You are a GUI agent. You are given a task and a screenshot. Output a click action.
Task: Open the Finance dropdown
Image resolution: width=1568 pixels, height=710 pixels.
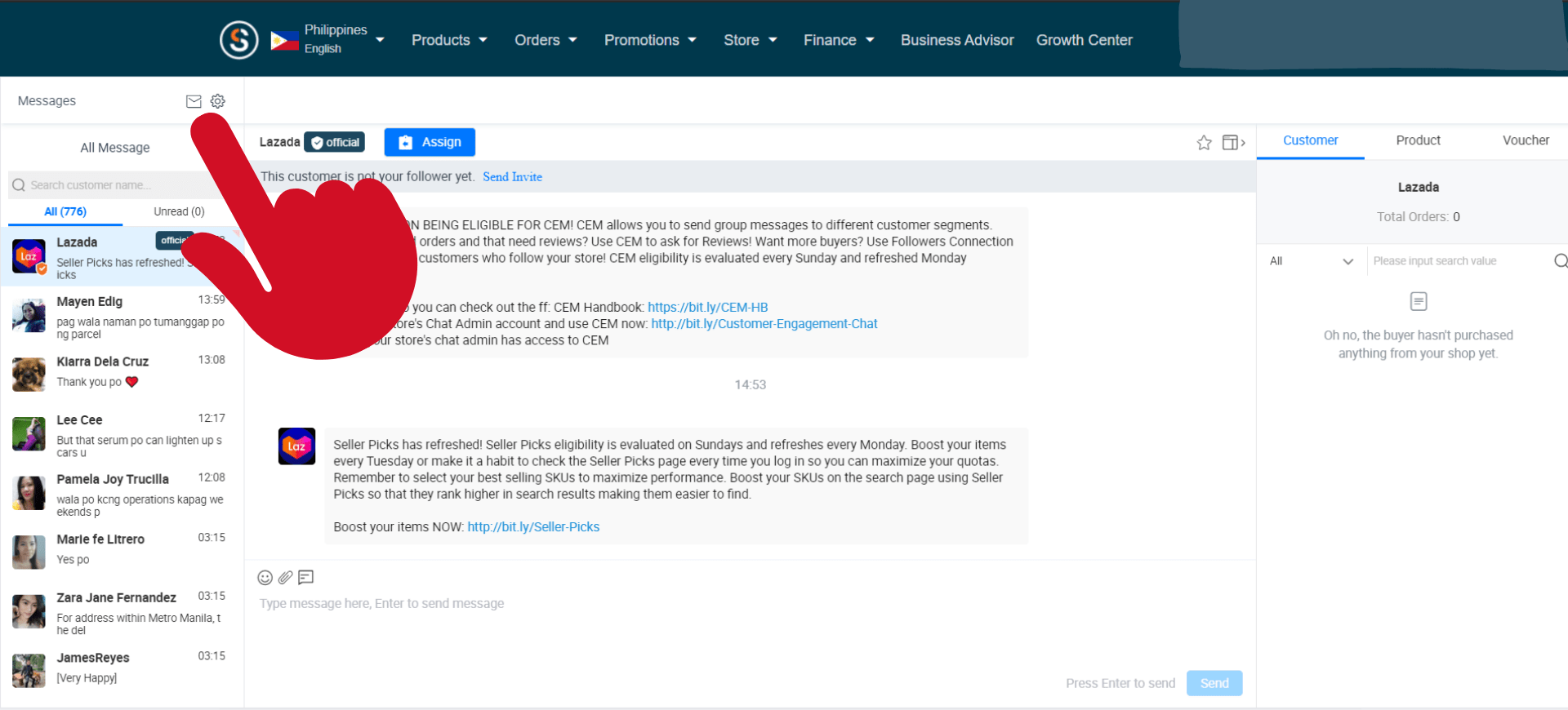pos(839,40)
